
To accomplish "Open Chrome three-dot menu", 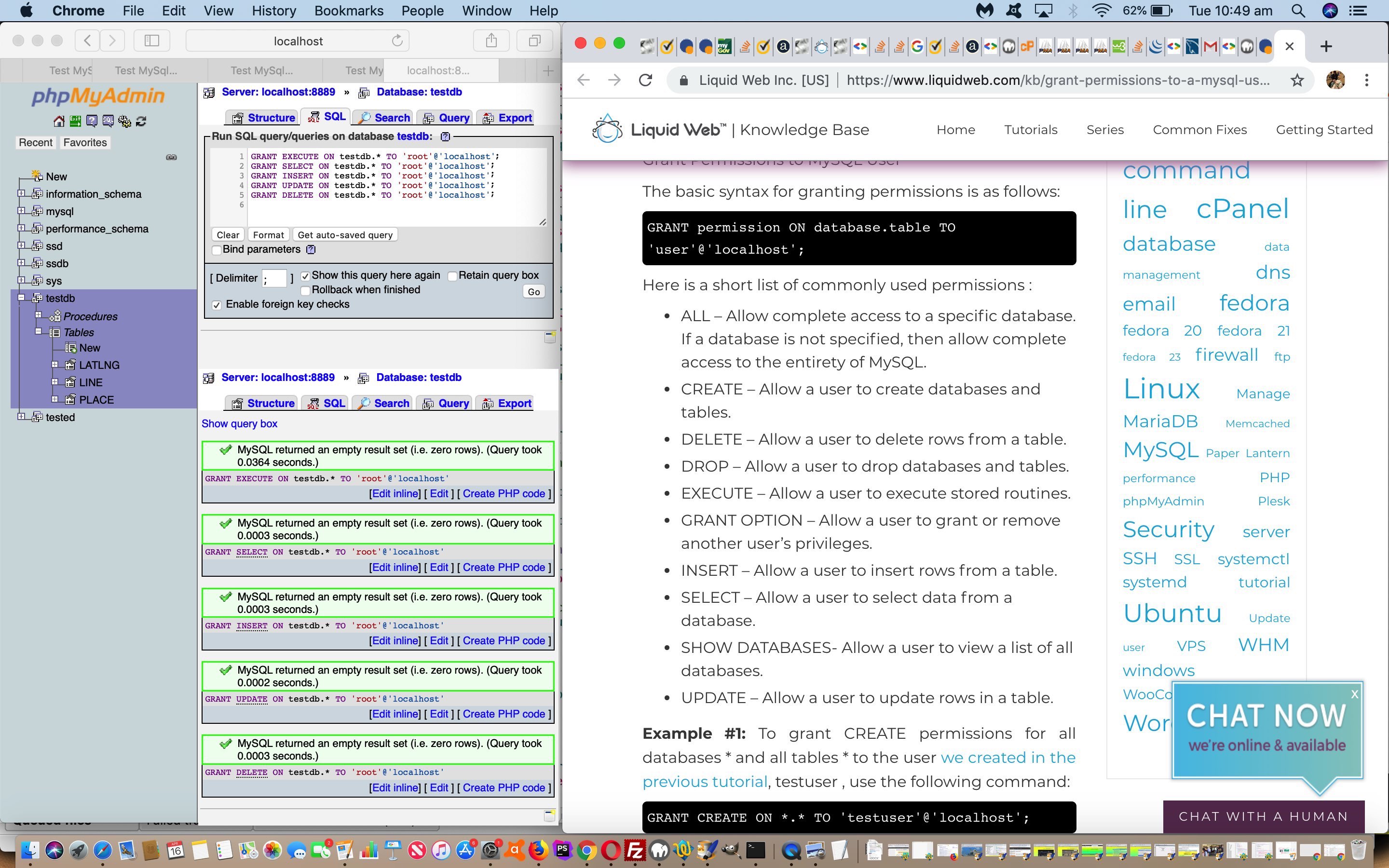I will coord(1367,81).
